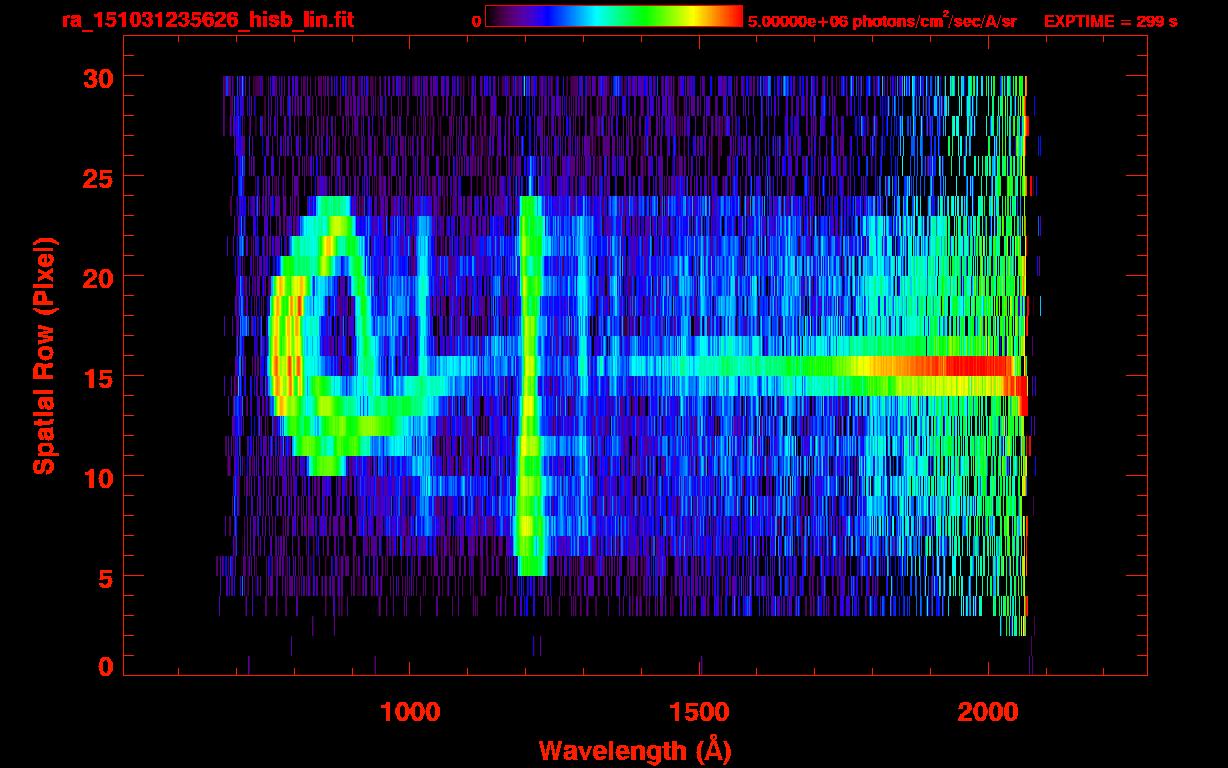The image size is (1228, 768).
Task: Click the vertical green emission line near 1216 Å
Action: point(529,386)
